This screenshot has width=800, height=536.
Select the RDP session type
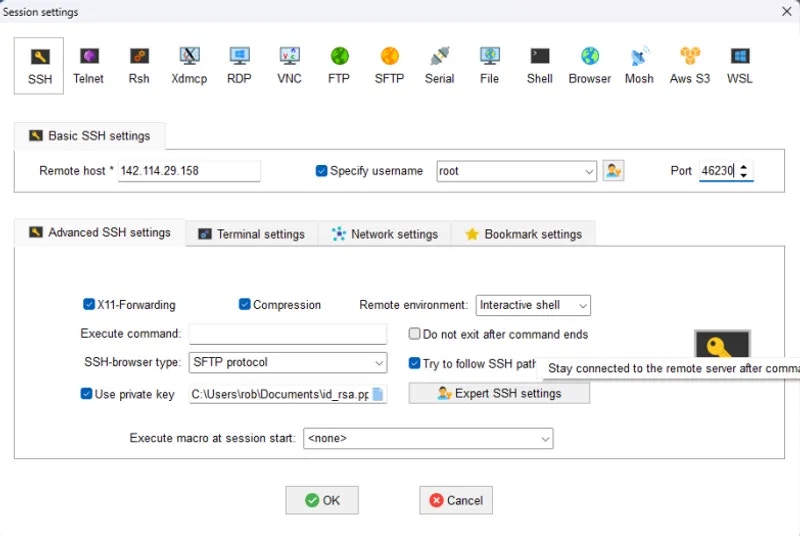click(x=239, y=66)
